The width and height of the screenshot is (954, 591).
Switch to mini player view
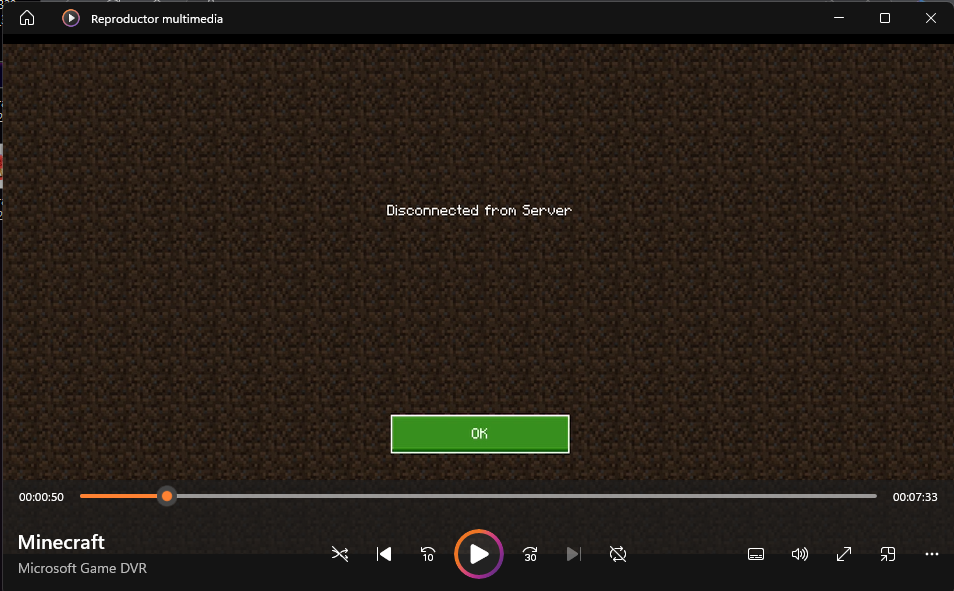click(x=888, y=554)
